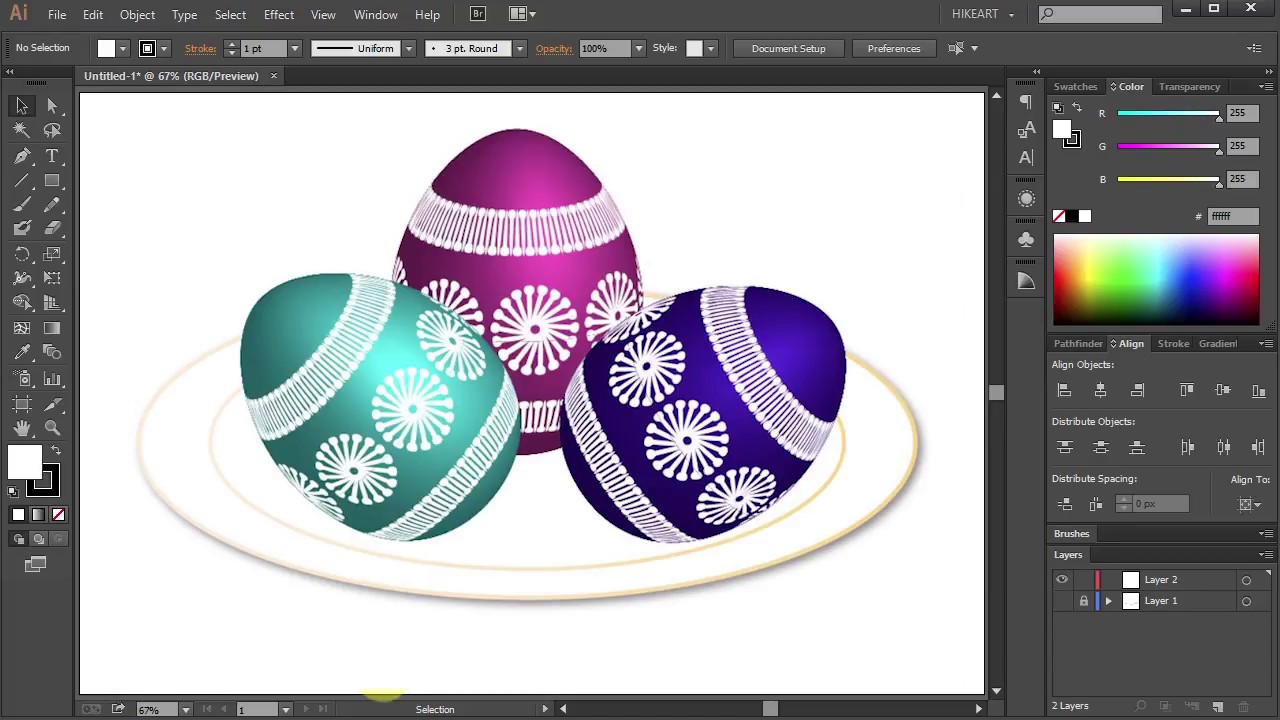Open the HIKEART workspace switcher
This screenshot has height=720, width=1280.
[x=982, y=14]
